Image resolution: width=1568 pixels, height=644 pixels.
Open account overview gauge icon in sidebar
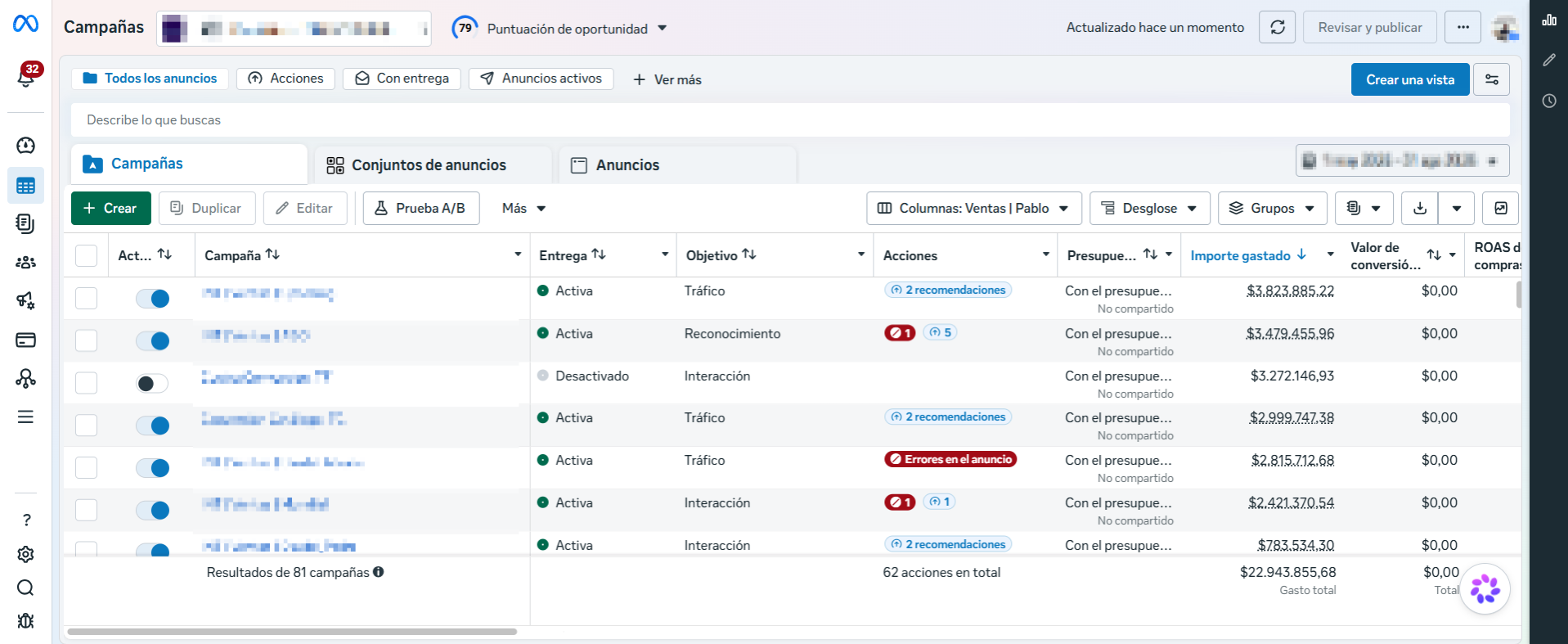coord(25,145)
